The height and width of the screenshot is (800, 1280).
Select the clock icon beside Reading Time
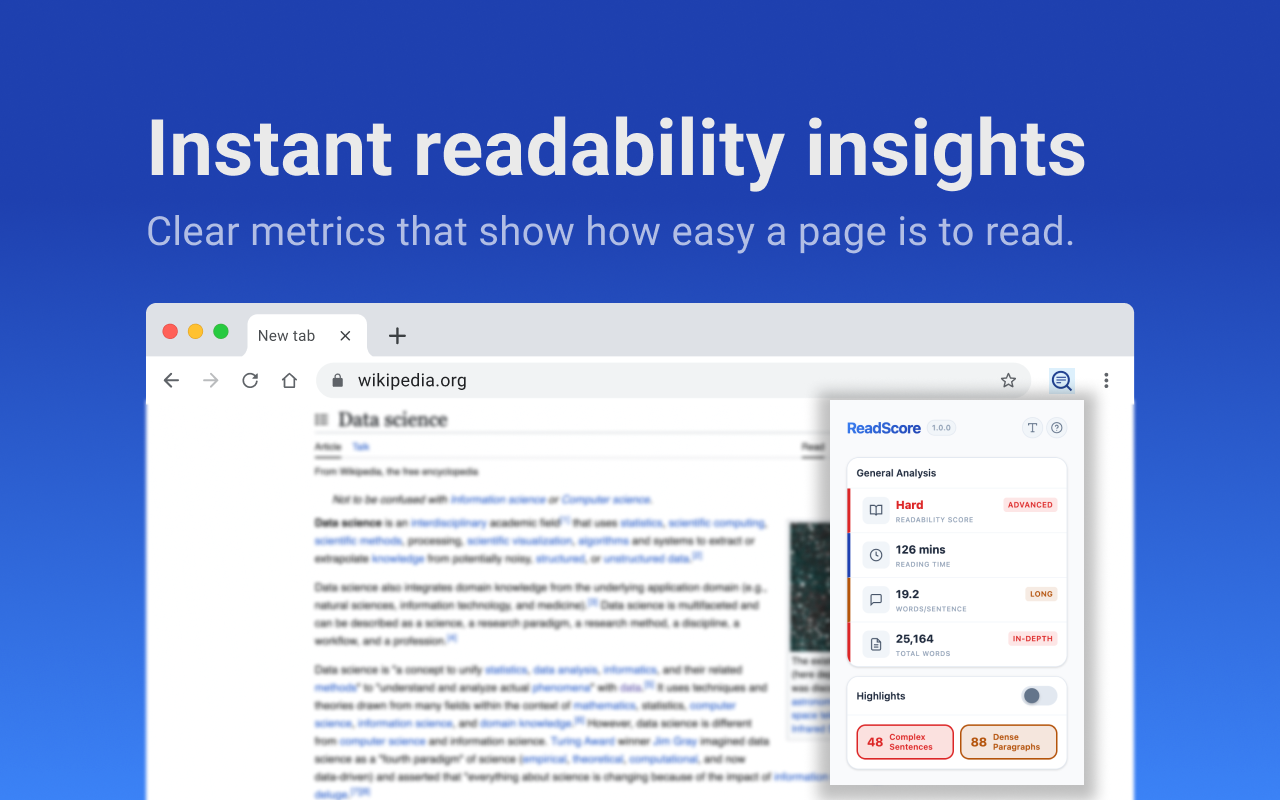pos(875,555)
